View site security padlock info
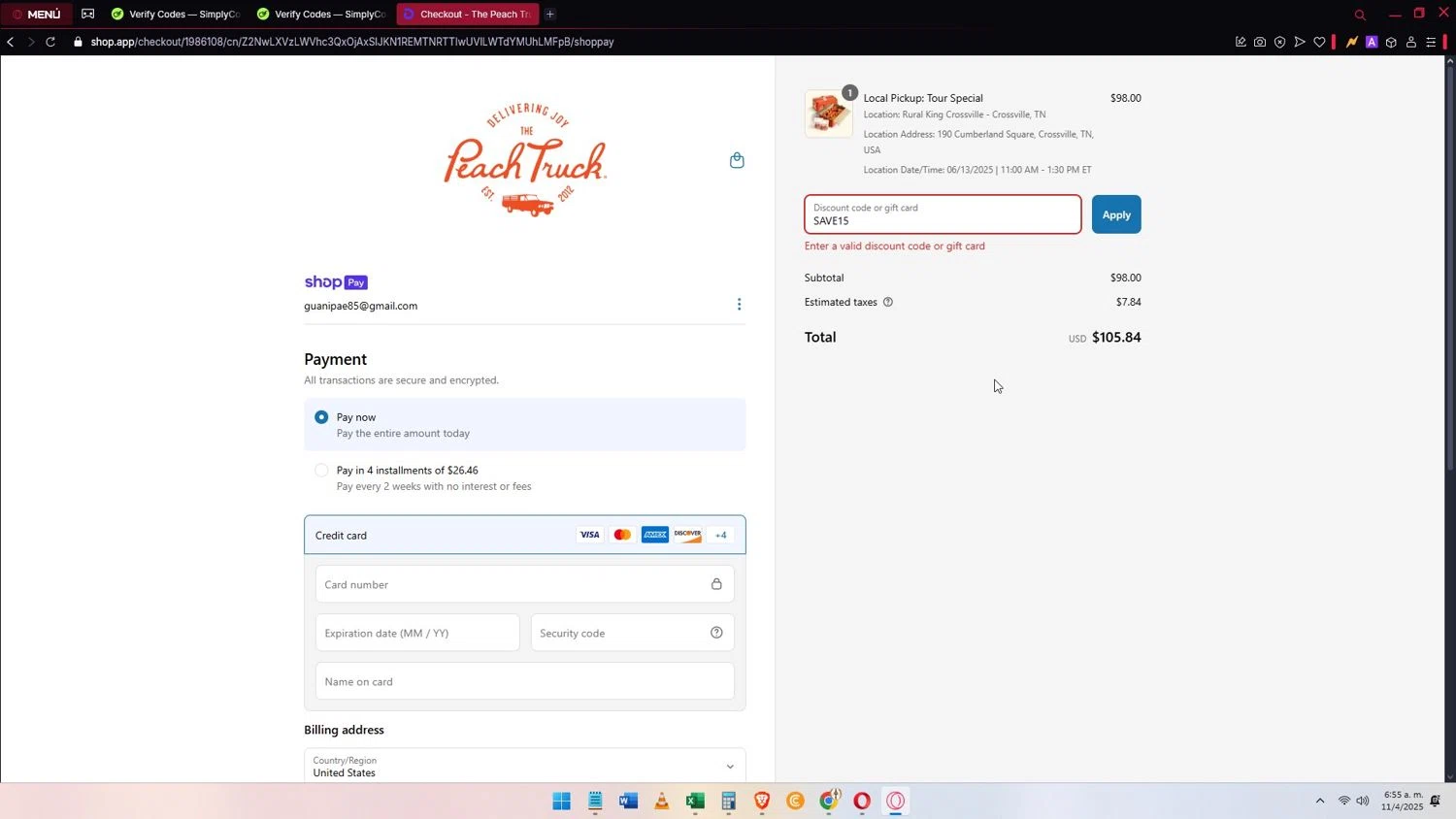1456x819 pixels. (x=78, y=42)
